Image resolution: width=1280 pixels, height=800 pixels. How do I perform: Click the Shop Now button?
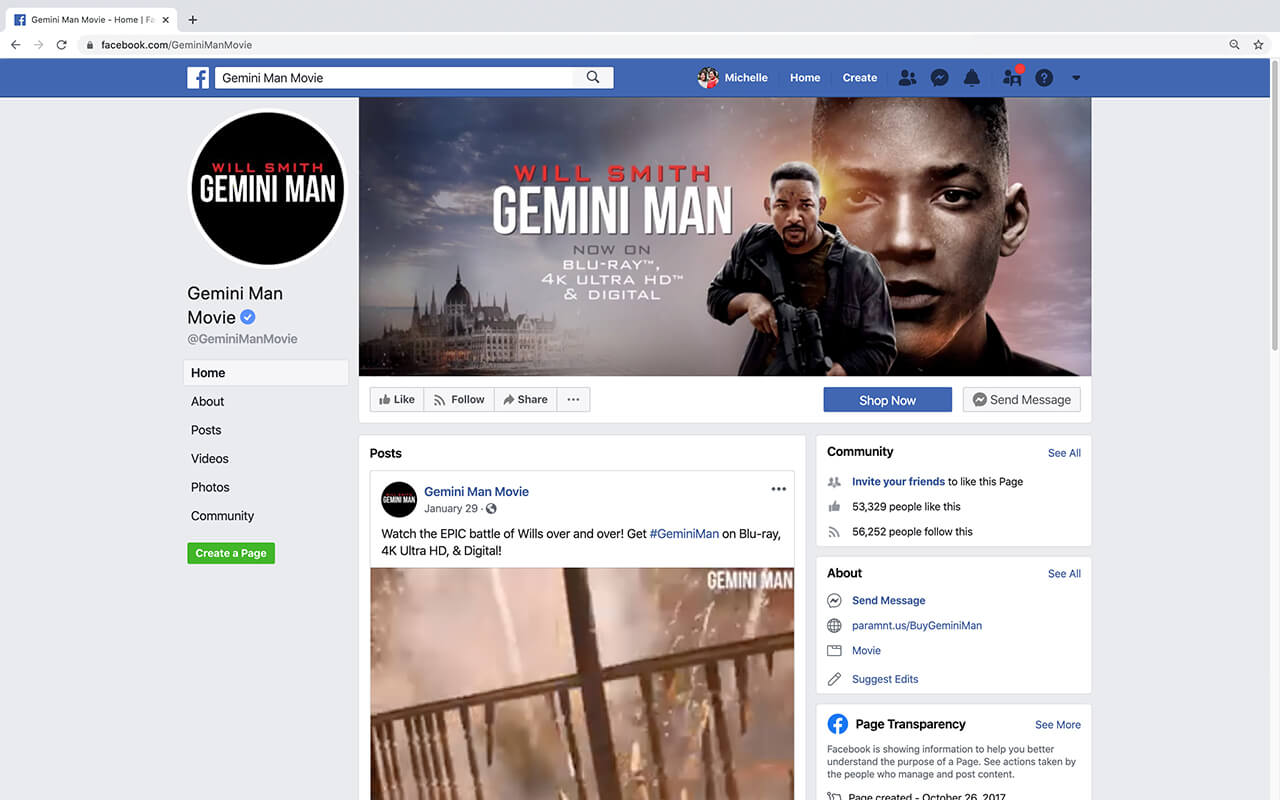(887, 400)
